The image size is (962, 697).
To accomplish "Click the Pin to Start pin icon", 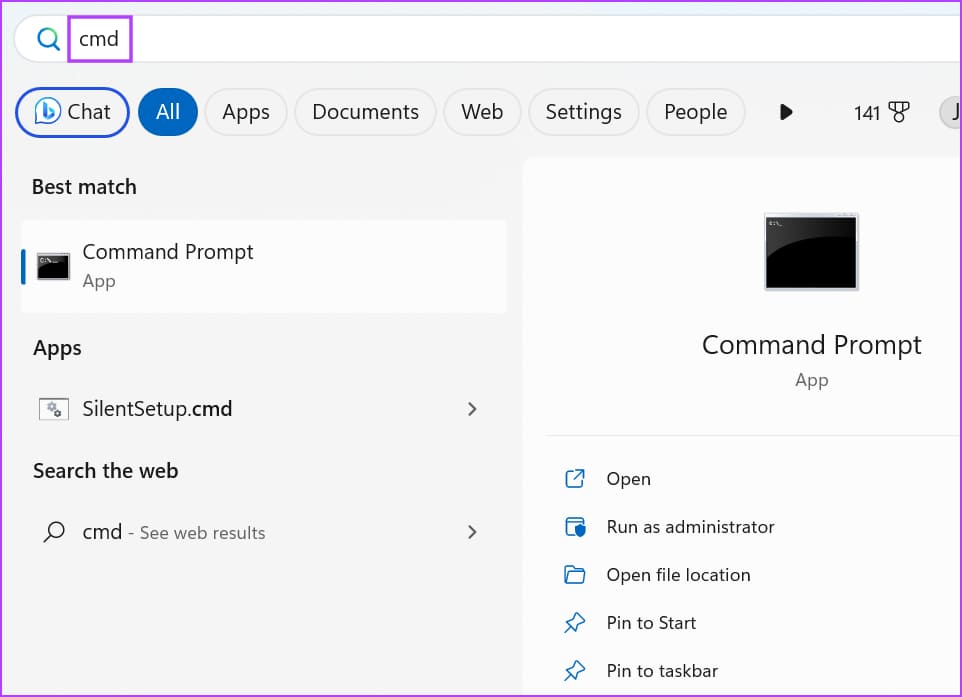I will 575,623.
